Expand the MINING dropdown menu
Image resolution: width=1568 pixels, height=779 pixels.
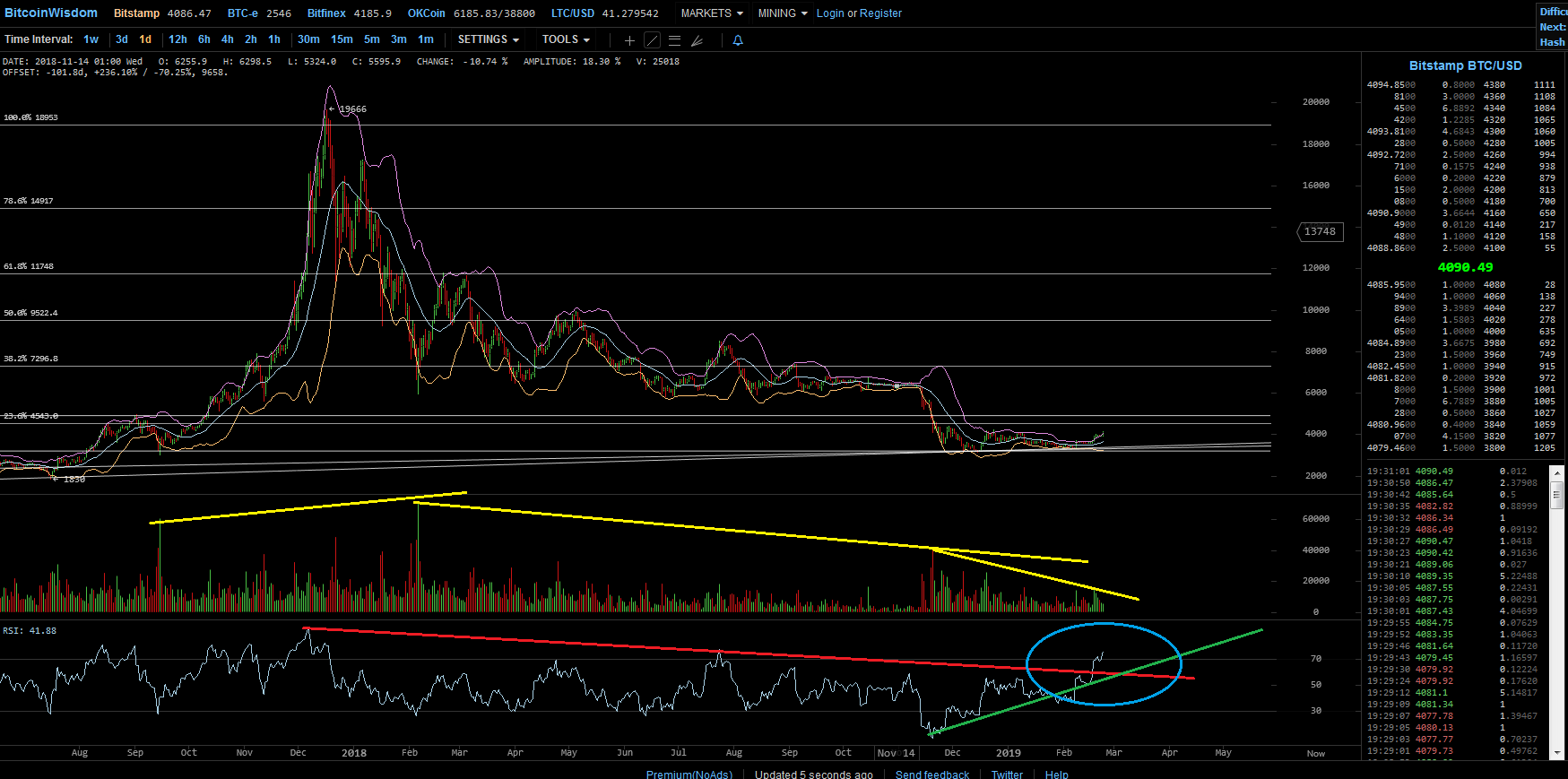pyautogui.click(x=783, y=13)
